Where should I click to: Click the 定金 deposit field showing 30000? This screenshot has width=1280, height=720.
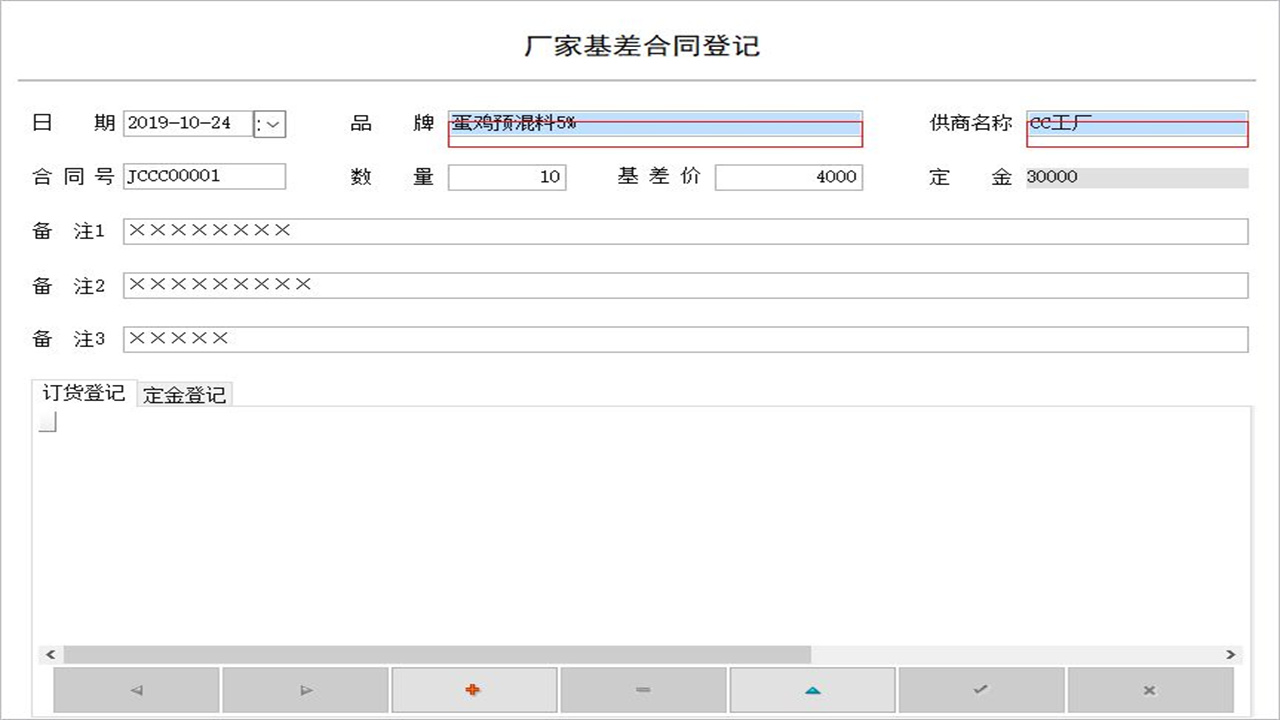[1135, 177]
